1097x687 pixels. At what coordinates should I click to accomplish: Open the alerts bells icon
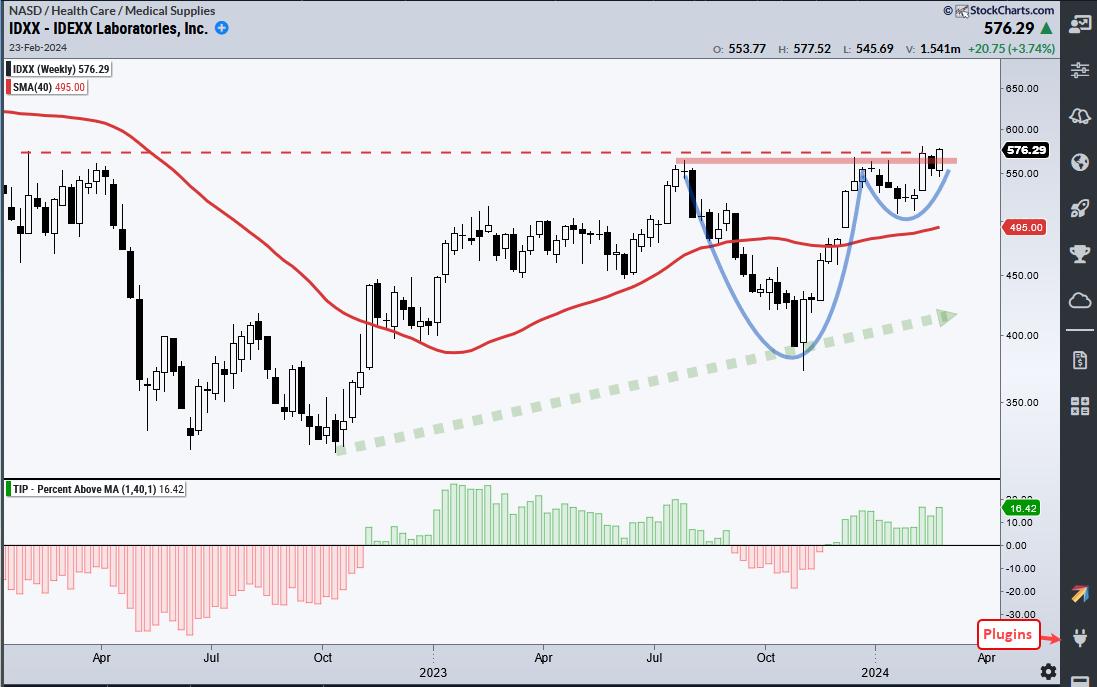[1079, 115]
